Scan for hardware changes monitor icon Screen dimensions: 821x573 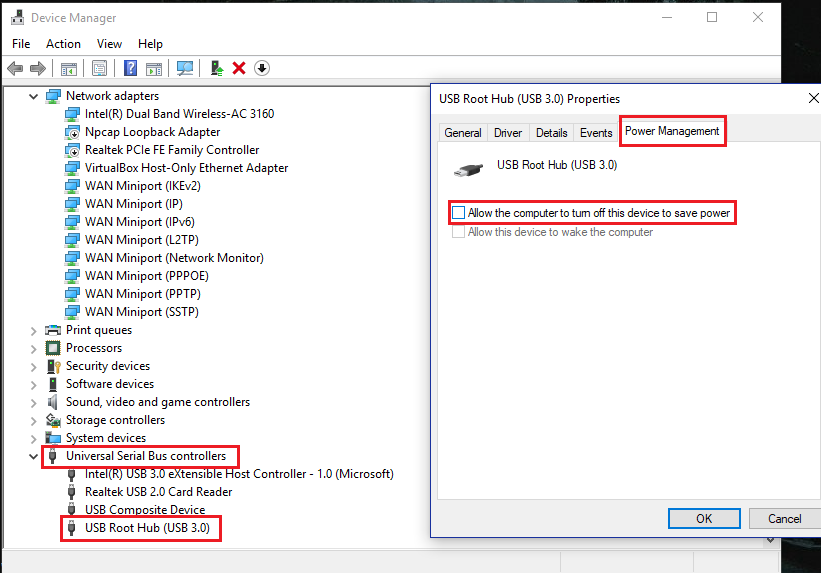[185, 68]
